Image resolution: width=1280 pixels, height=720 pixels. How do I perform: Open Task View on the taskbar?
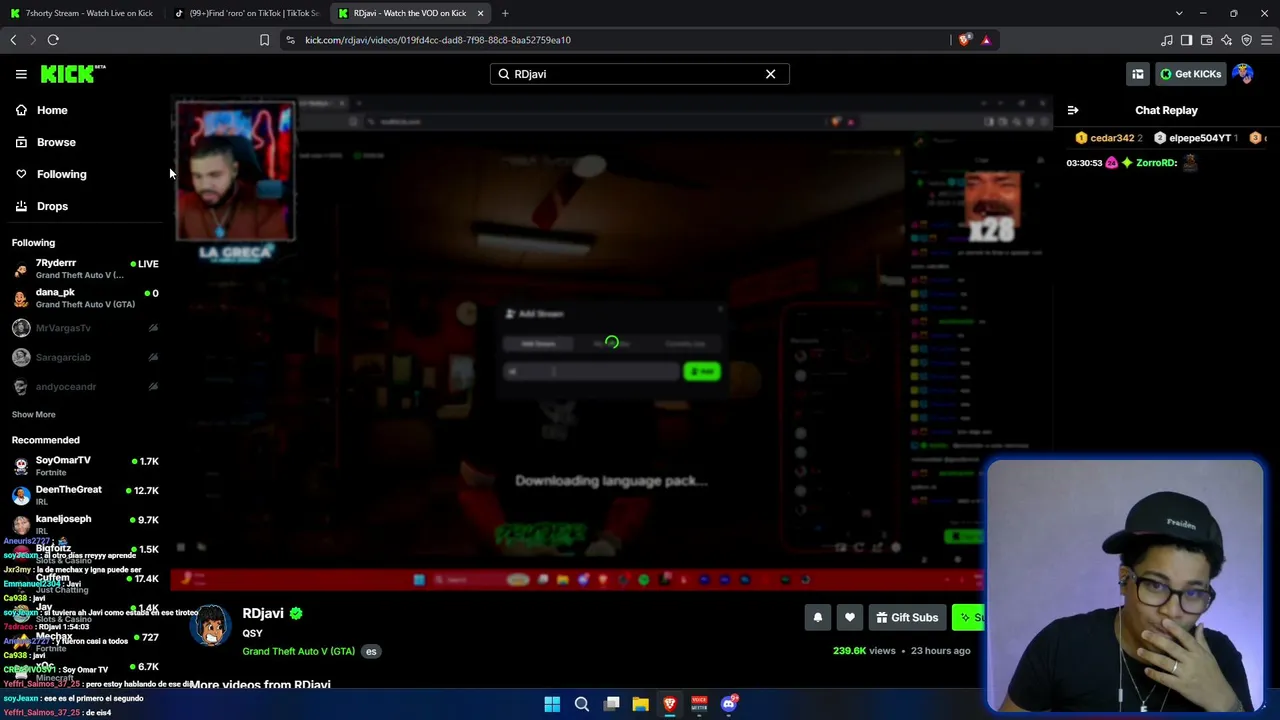(x=612, y=704)
